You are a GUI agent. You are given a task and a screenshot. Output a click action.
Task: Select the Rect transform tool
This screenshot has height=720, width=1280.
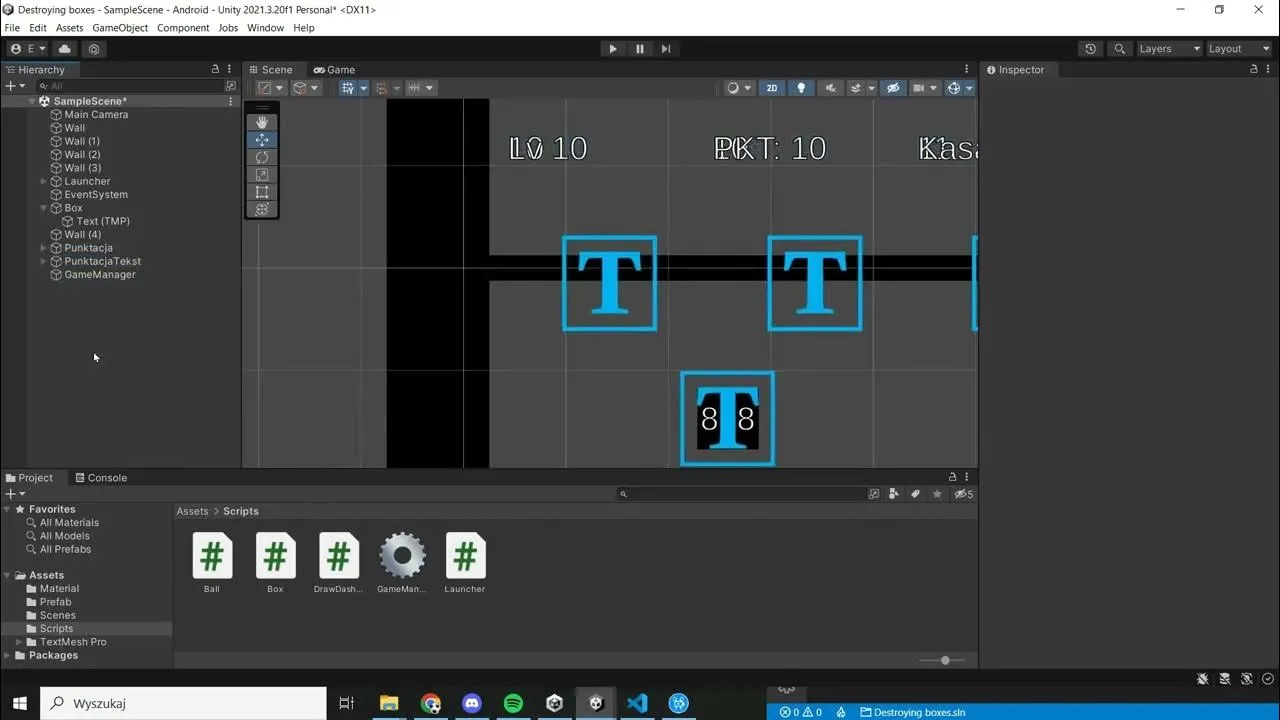coord(262,192)
